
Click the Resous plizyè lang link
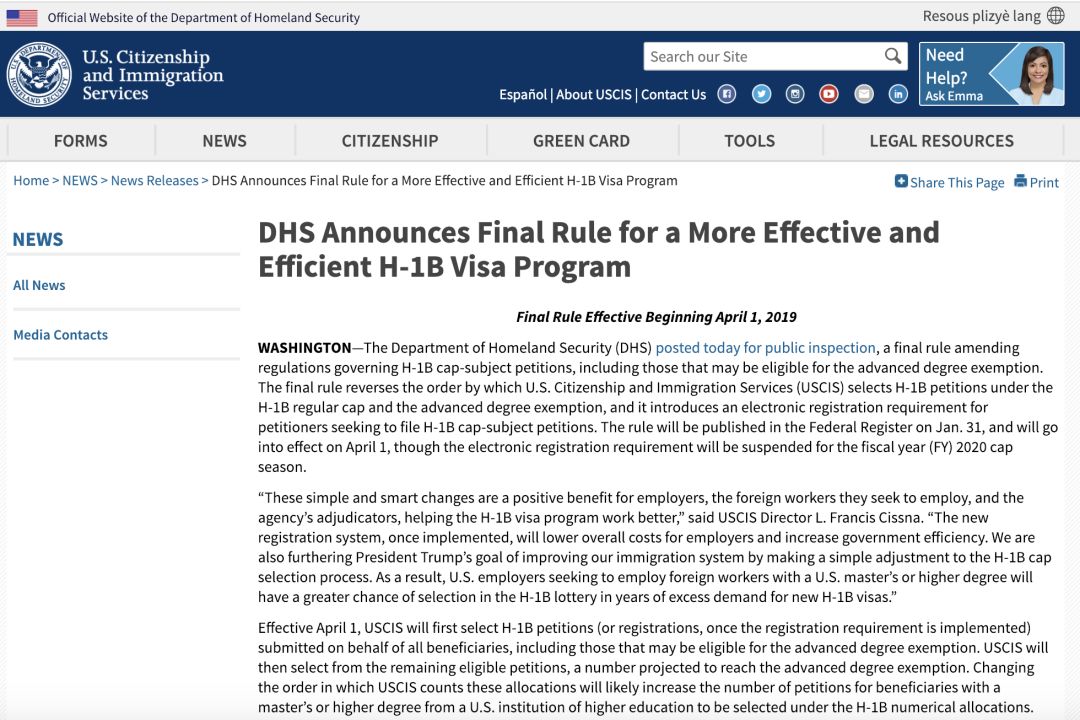tap(982, 16)
